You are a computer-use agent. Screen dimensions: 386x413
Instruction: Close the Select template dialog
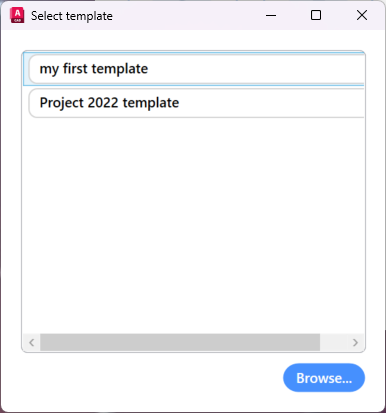click(362, 15)
